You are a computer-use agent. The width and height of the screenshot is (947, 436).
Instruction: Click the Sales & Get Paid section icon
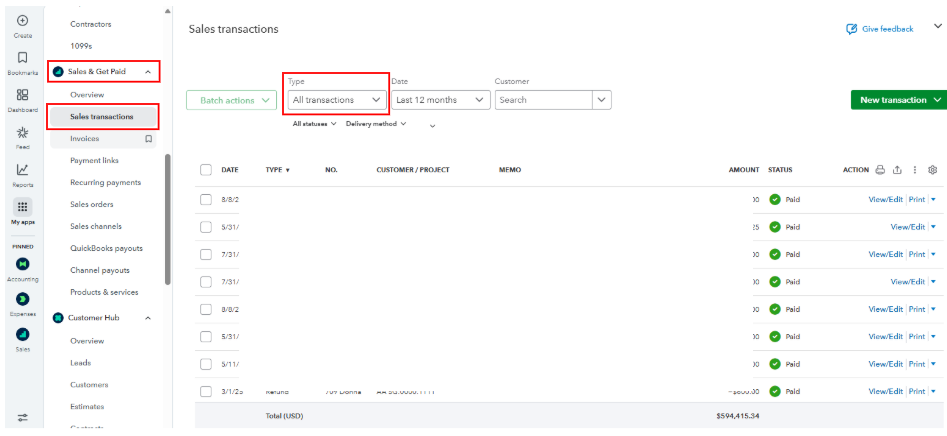59,72
